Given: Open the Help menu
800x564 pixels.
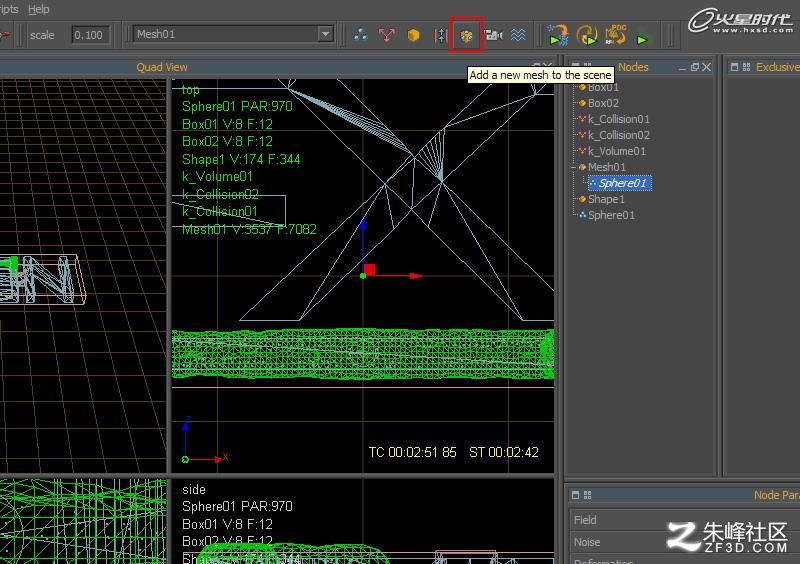Looking at the screenshot, I should tap(38, 9).
